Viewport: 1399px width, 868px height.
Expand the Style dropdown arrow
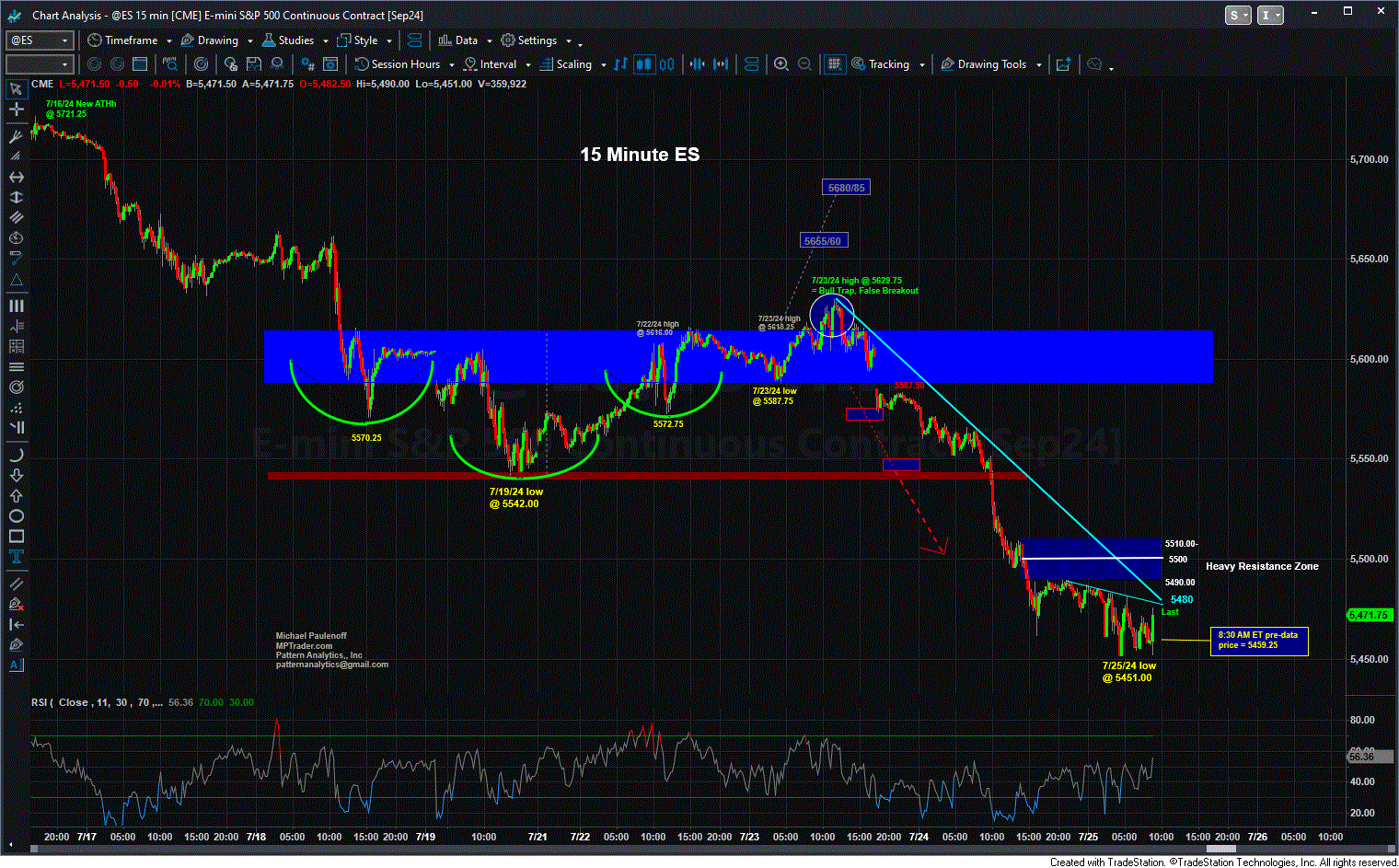click(389, 41)
